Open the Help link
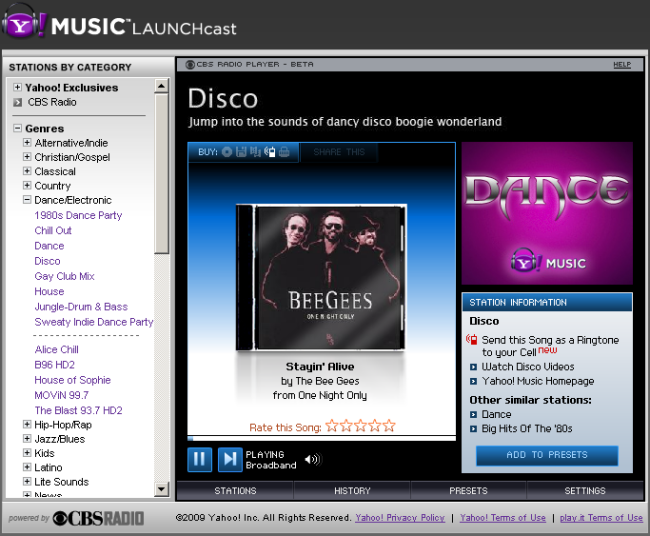650x536 pixels. 622,65
